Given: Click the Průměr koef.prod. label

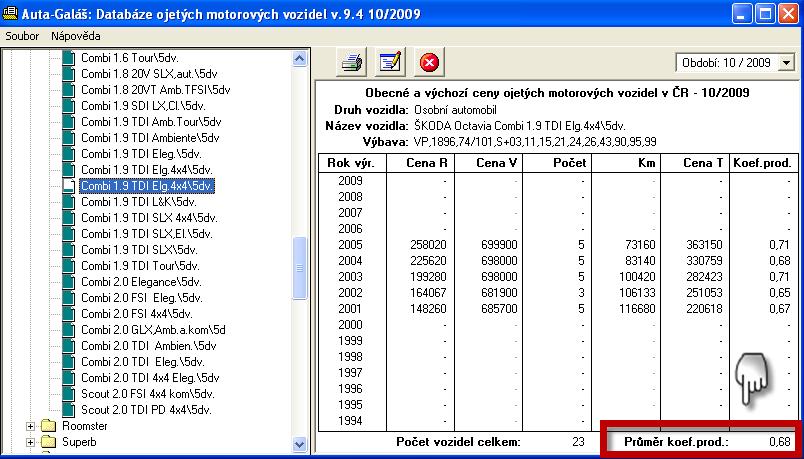Looking at the screenshot, I should tap(676, 442).
